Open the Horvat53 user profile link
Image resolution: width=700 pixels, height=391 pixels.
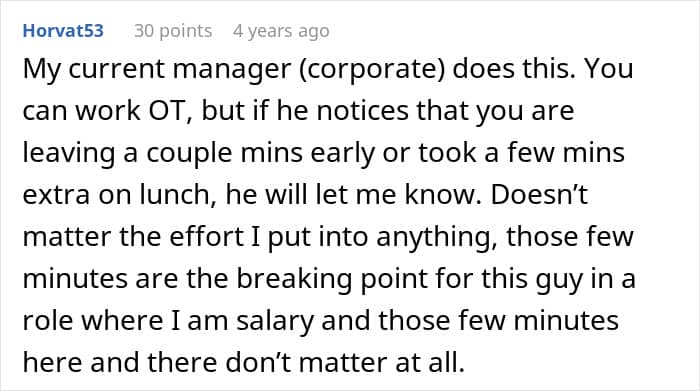(63, 31)
